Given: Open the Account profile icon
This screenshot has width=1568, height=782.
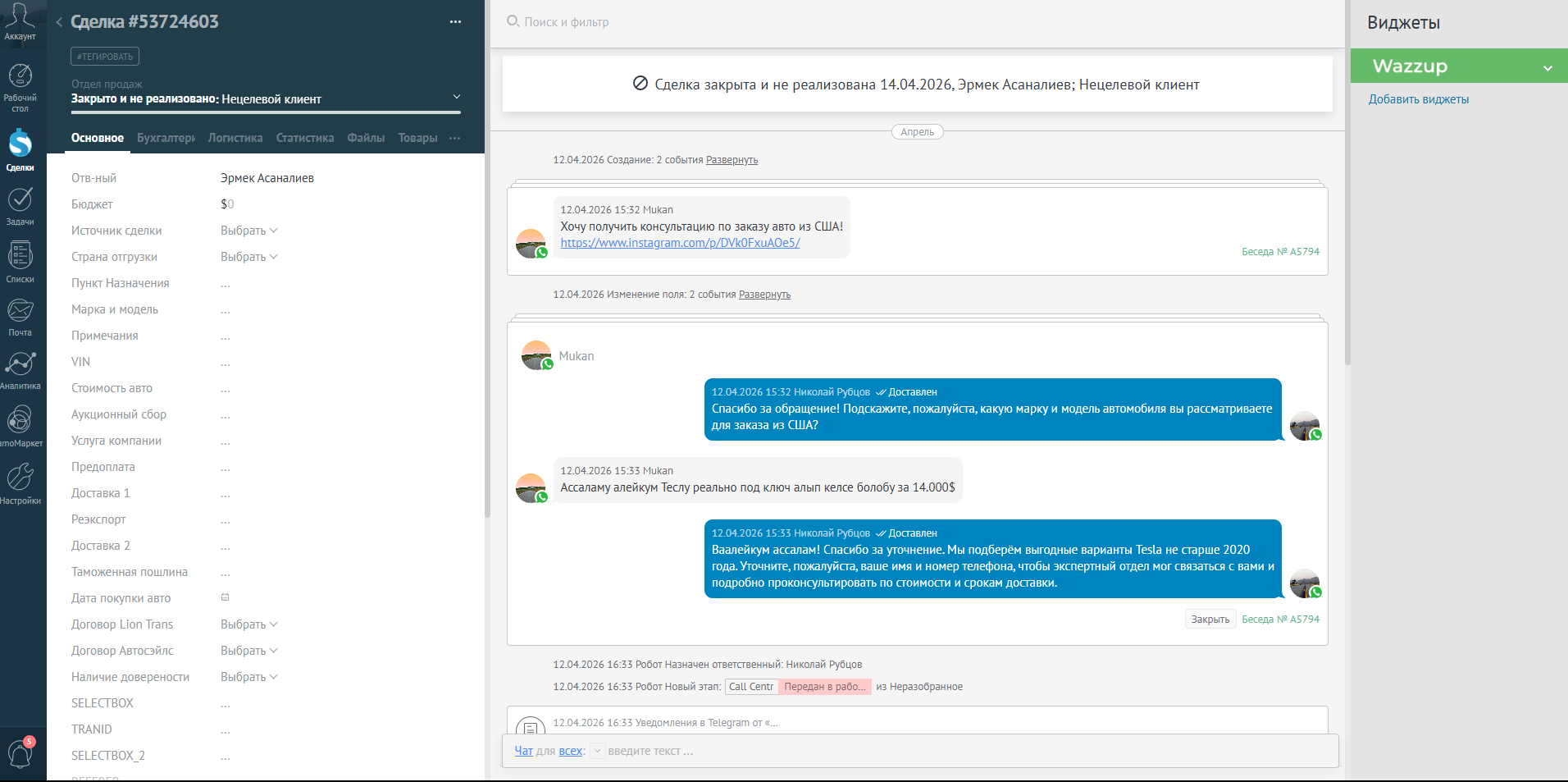Looking at the screenshot, I should (20, 21).
